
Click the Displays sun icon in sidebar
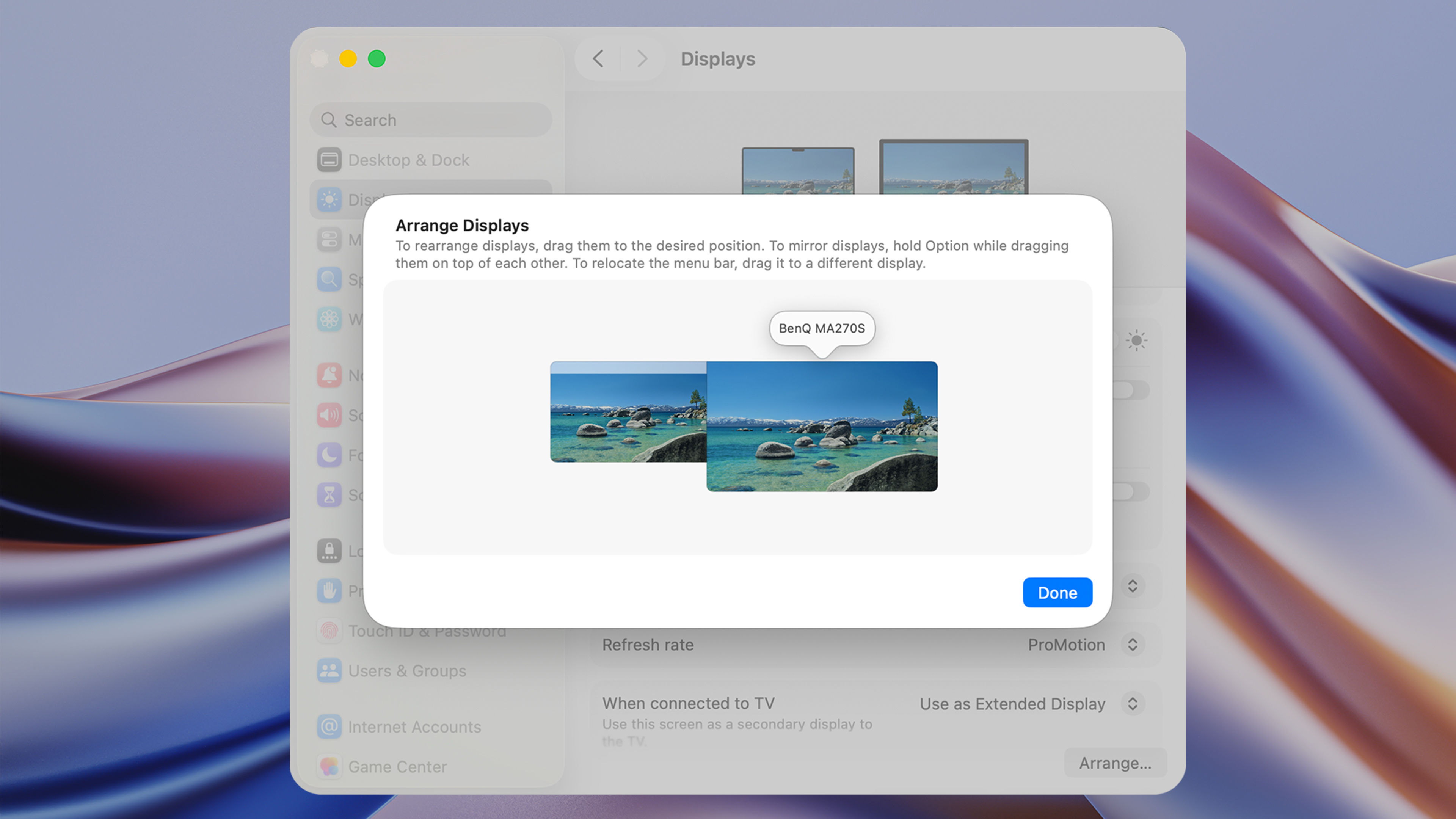pyautogui.click(x=329, y=199)
